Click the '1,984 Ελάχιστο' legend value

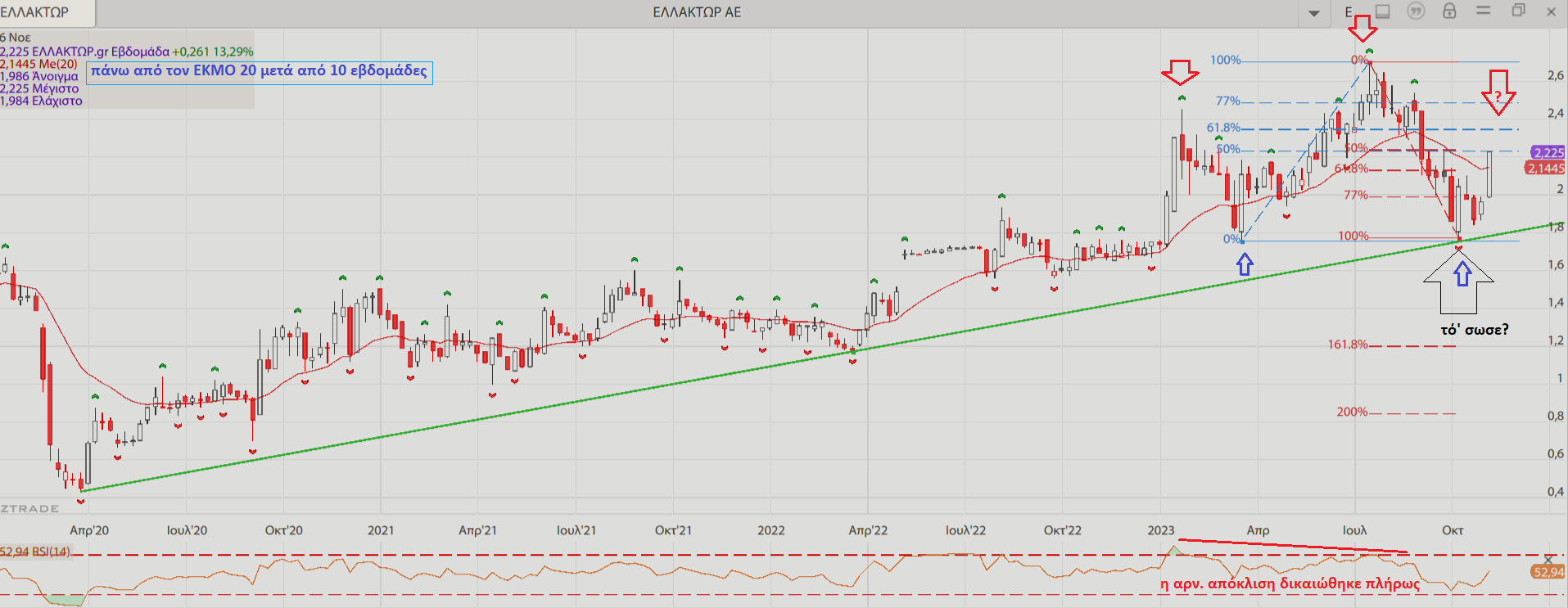pos(41,101)
